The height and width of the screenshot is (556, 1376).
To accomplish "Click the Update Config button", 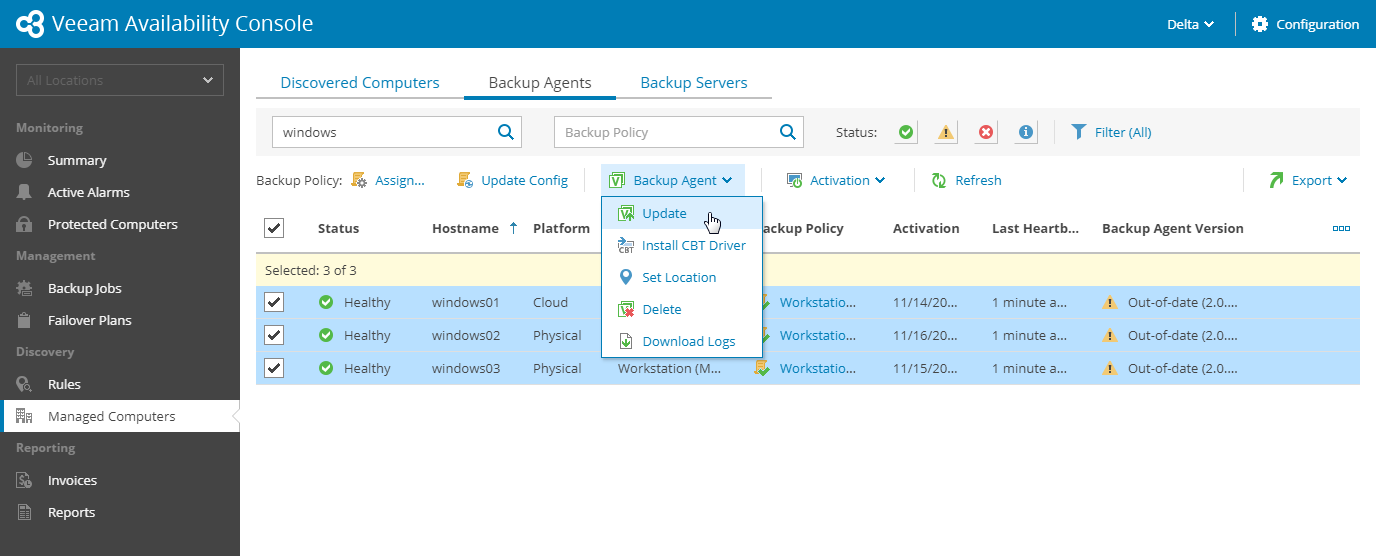I will click(513, 180).
